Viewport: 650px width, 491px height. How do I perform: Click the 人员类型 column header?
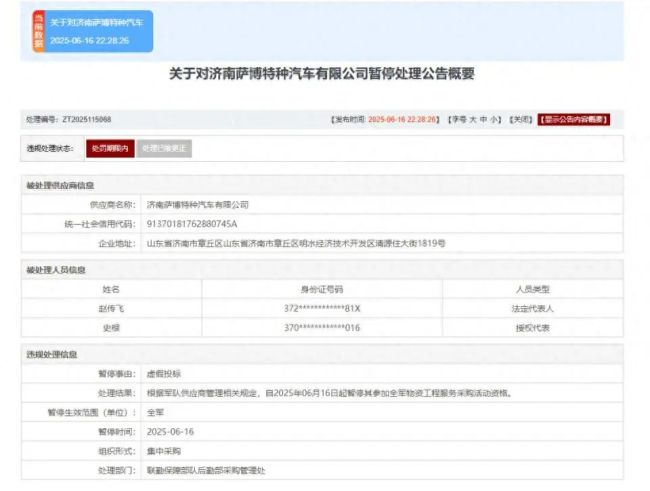click(533, 289)
